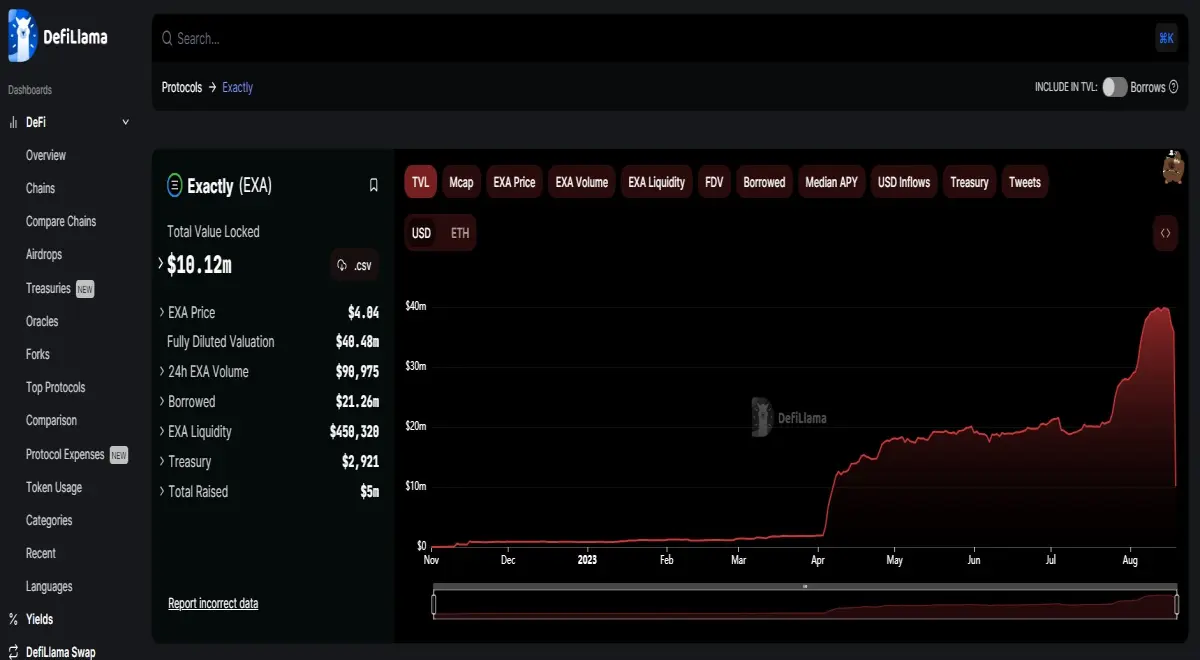
Task: Click the Yields percent icon
Action: (14, 619)
